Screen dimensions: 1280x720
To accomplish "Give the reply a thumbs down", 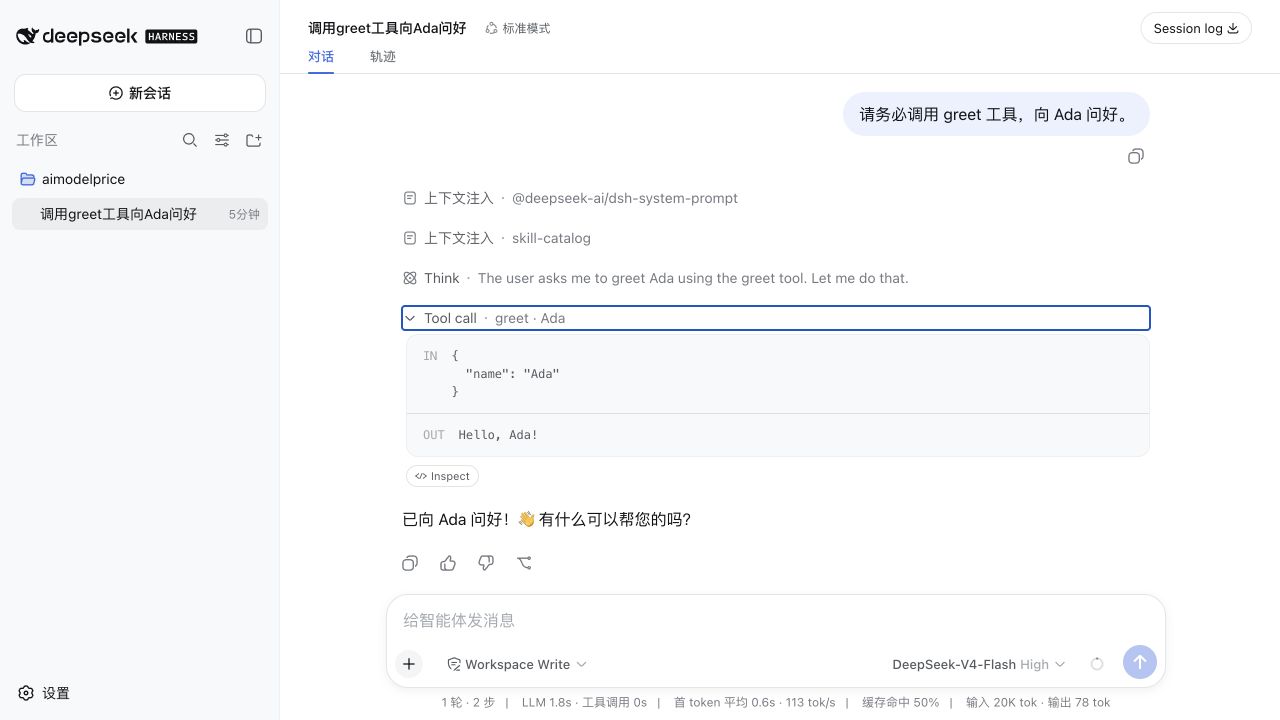I will point(486,563).
